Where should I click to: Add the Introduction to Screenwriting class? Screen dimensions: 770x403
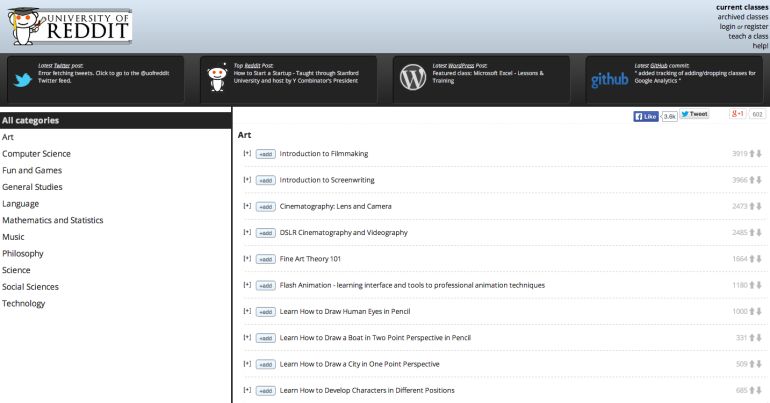coord(265,180)
